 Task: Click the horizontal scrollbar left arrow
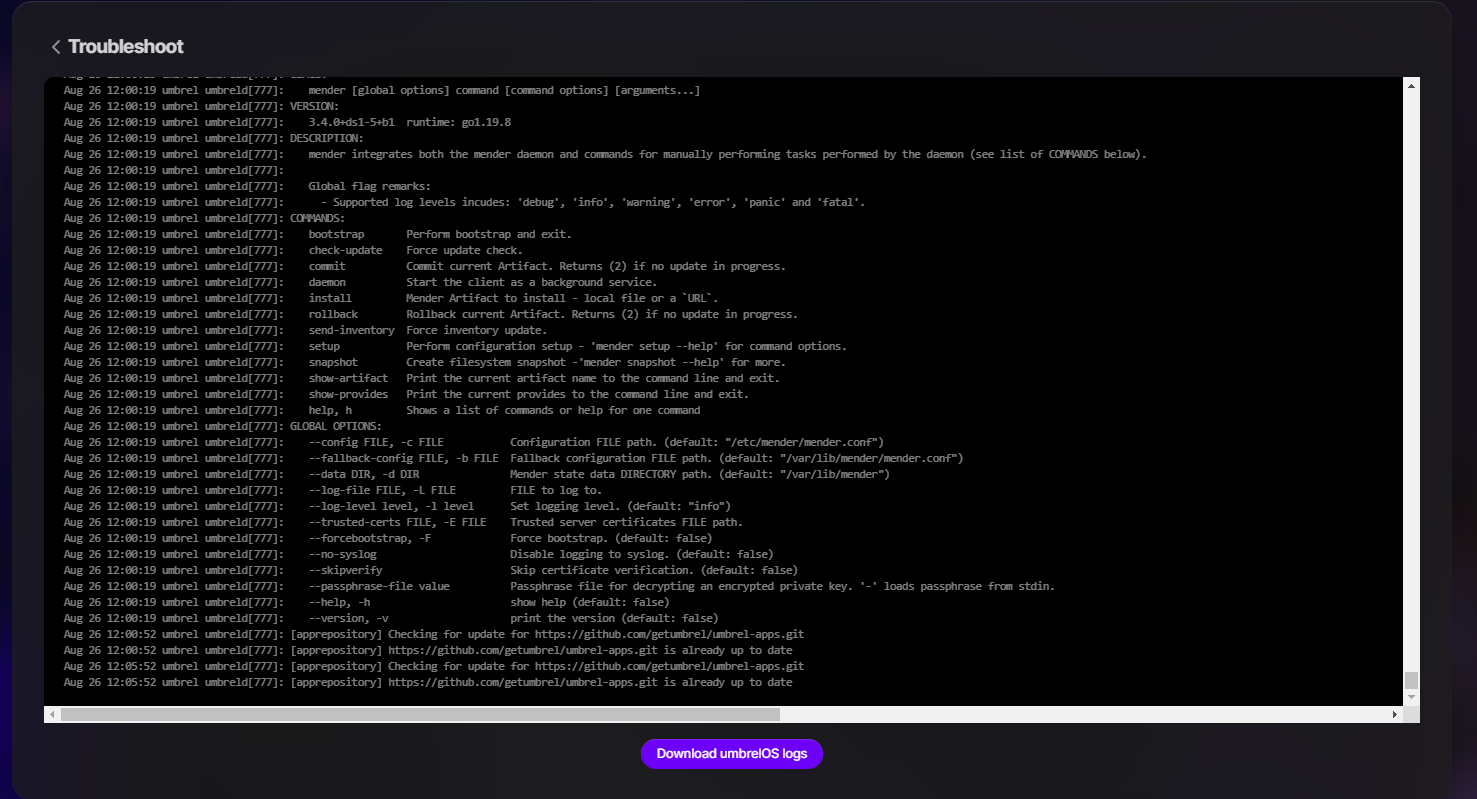[51, 715]
